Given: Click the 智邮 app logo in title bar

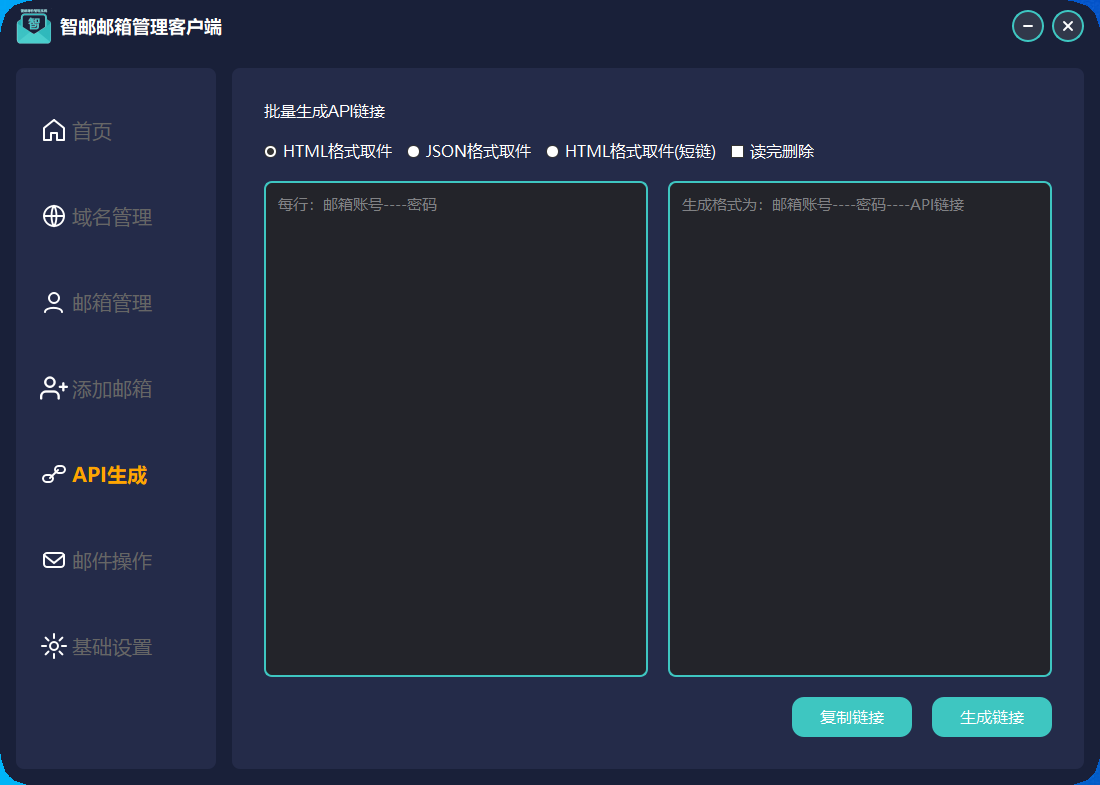Looking at the screenshot, I should coord(34,26).
